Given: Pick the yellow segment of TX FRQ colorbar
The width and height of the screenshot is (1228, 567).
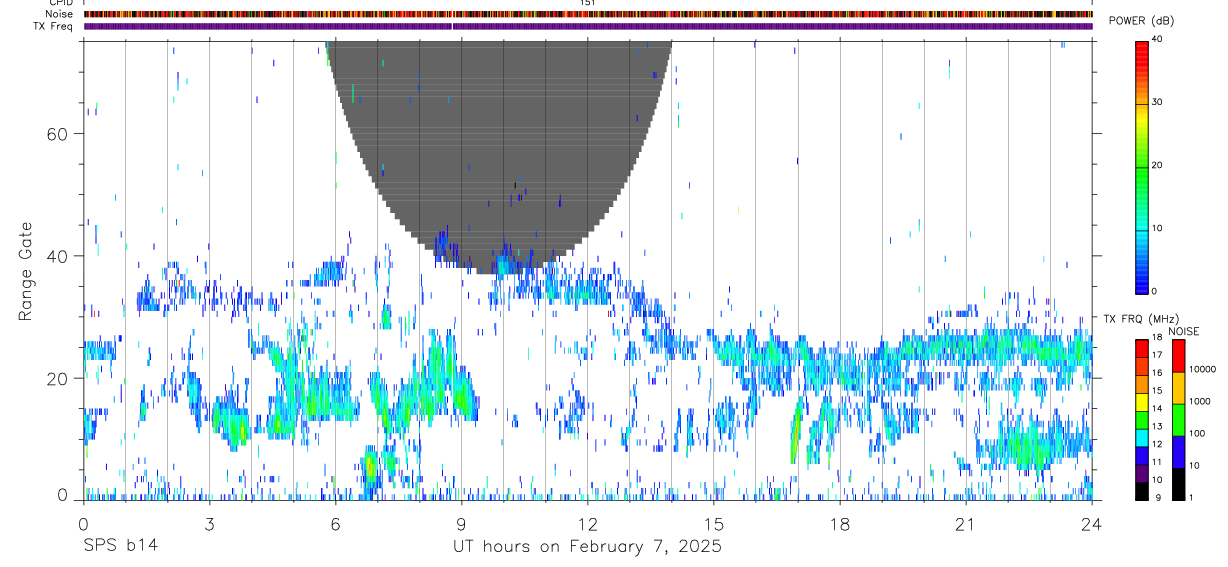Looking at the screenshot, I should pyautogui.click(x=1142, y=402).
